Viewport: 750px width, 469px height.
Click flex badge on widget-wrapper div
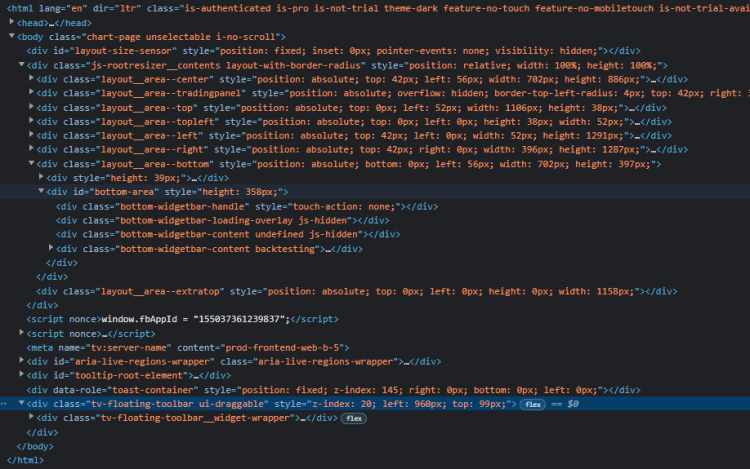pos(353,418)
